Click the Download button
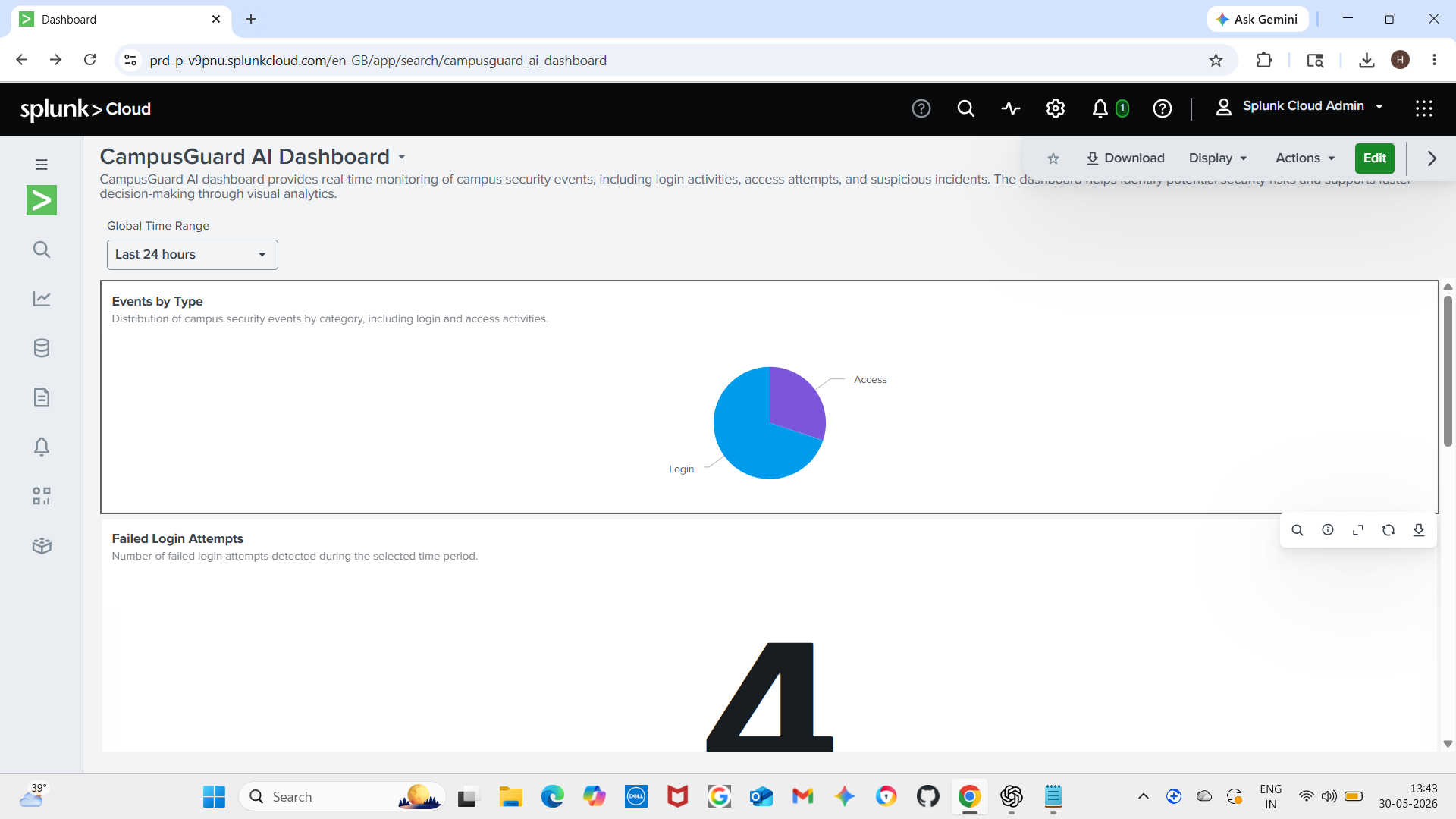 (1125, 158)
